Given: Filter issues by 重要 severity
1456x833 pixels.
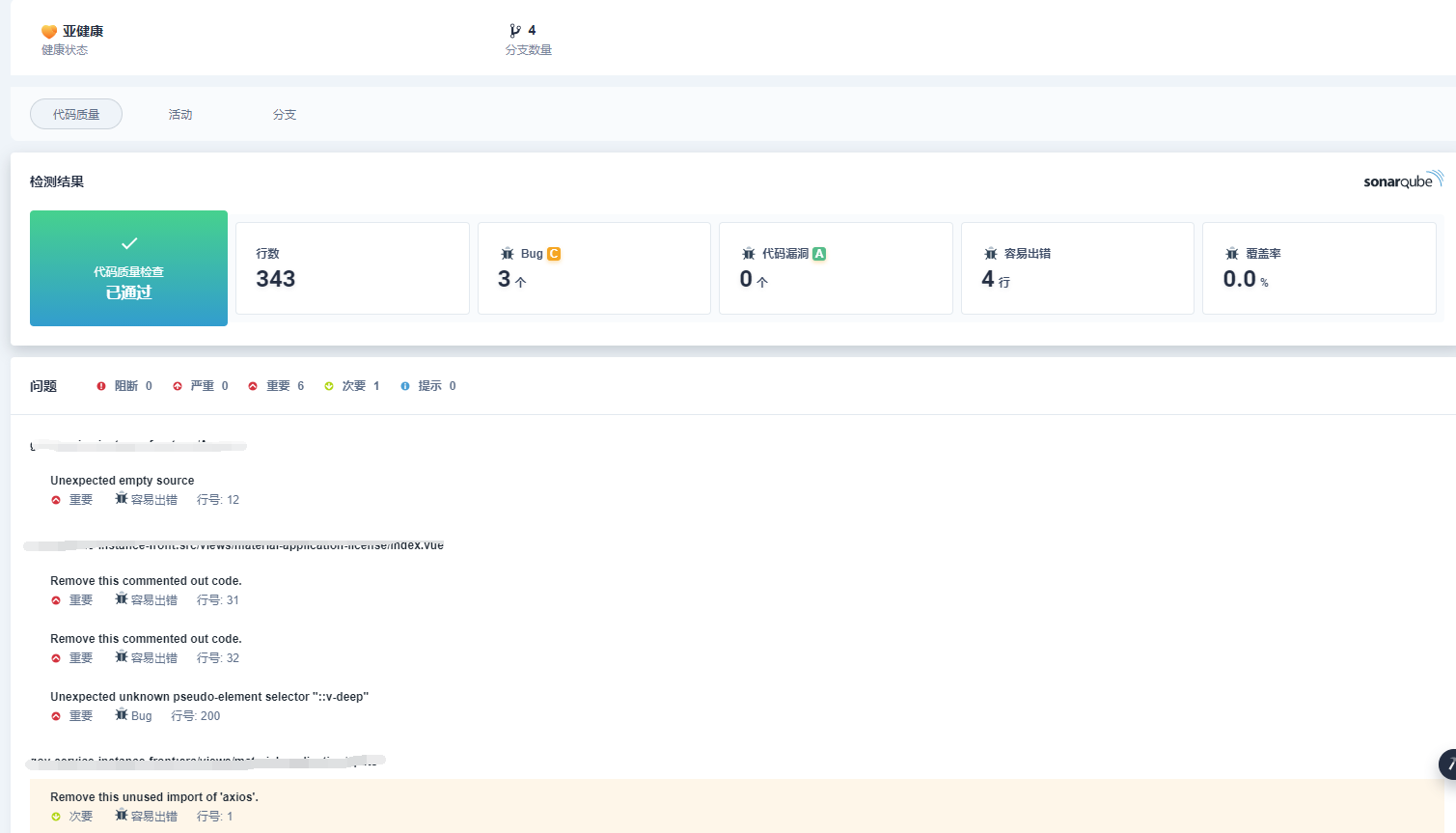Looking at the screenshot, I should [x=276, y=386].
